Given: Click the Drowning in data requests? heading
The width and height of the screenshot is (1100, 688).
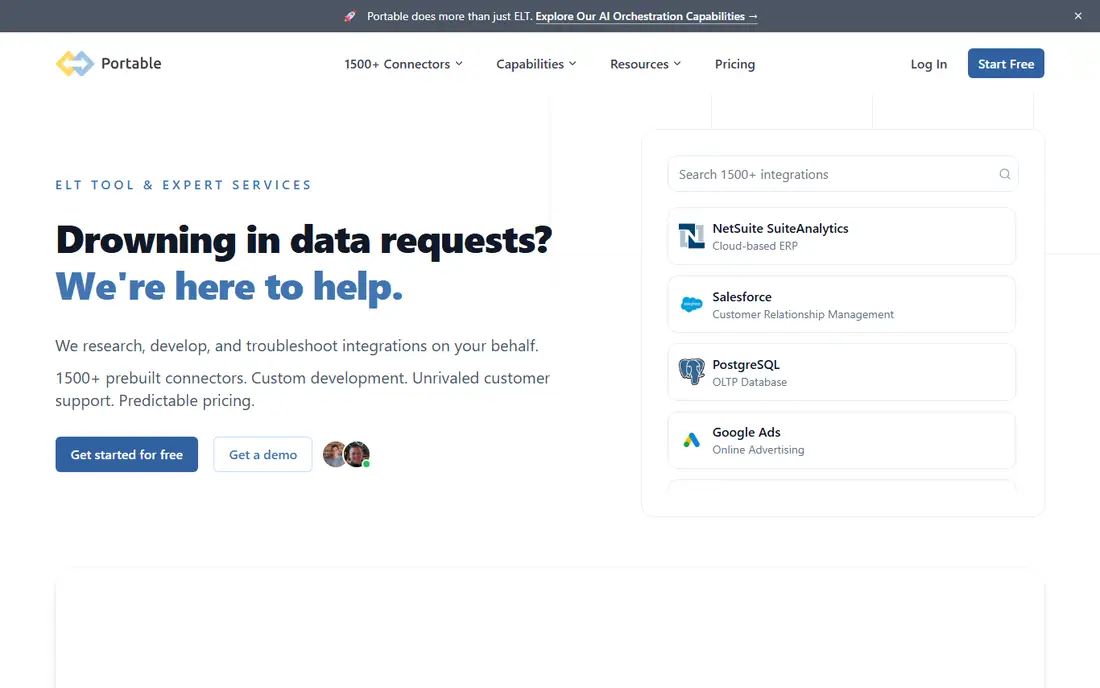Looking at the screenshot, I should (304, 240).
